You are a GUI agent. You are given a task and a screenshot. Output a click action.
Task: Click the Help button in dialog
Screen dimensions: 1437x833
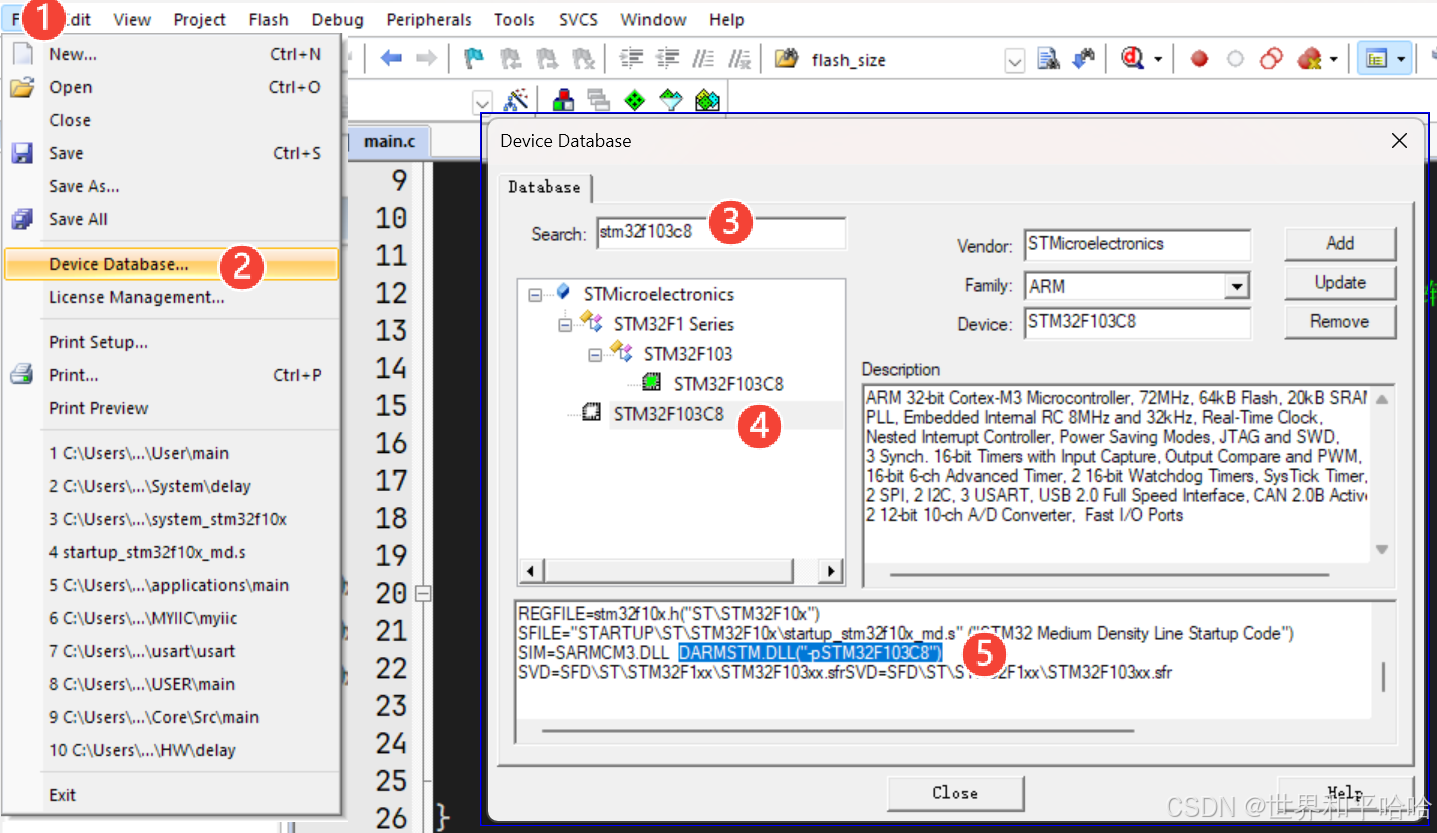[1345, 793]
